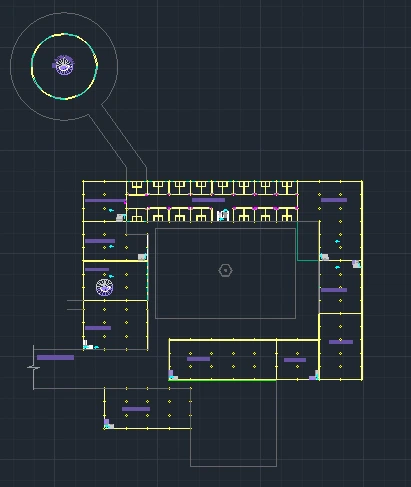Click the zigzag break-line symbol beside the building

33,367
